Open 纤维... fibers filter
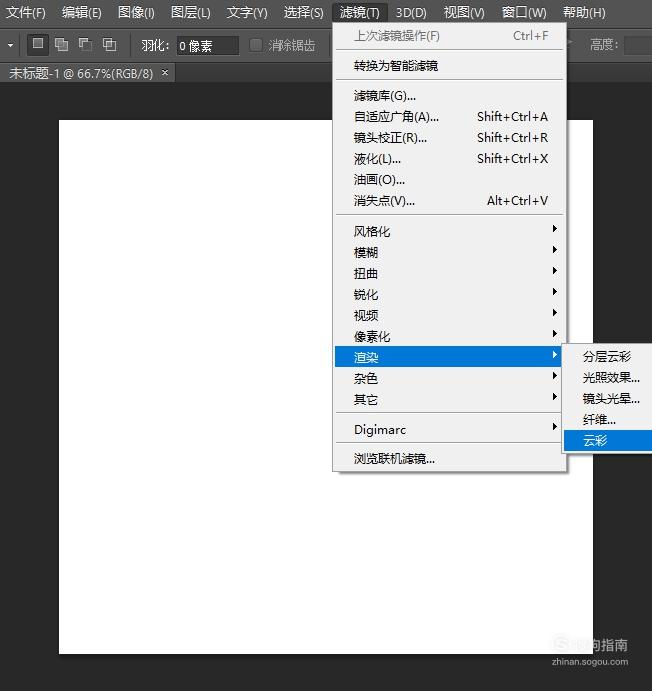Screen dimensions: 652x691 [x=608, y=420]
